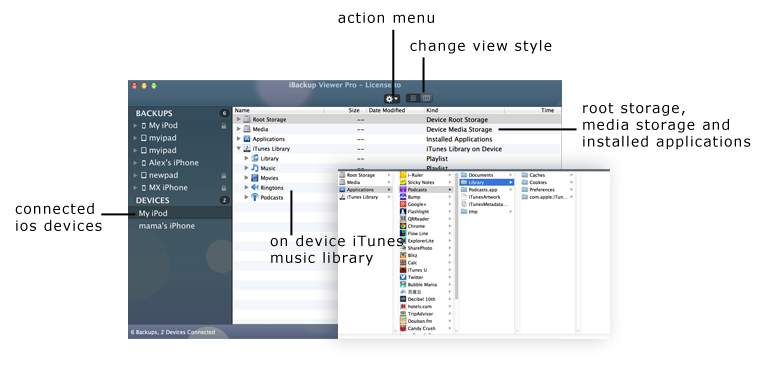Expand the MX iPhone backup
The width and height of the screenshot is (764, 366).
click(x=135, y=188)
